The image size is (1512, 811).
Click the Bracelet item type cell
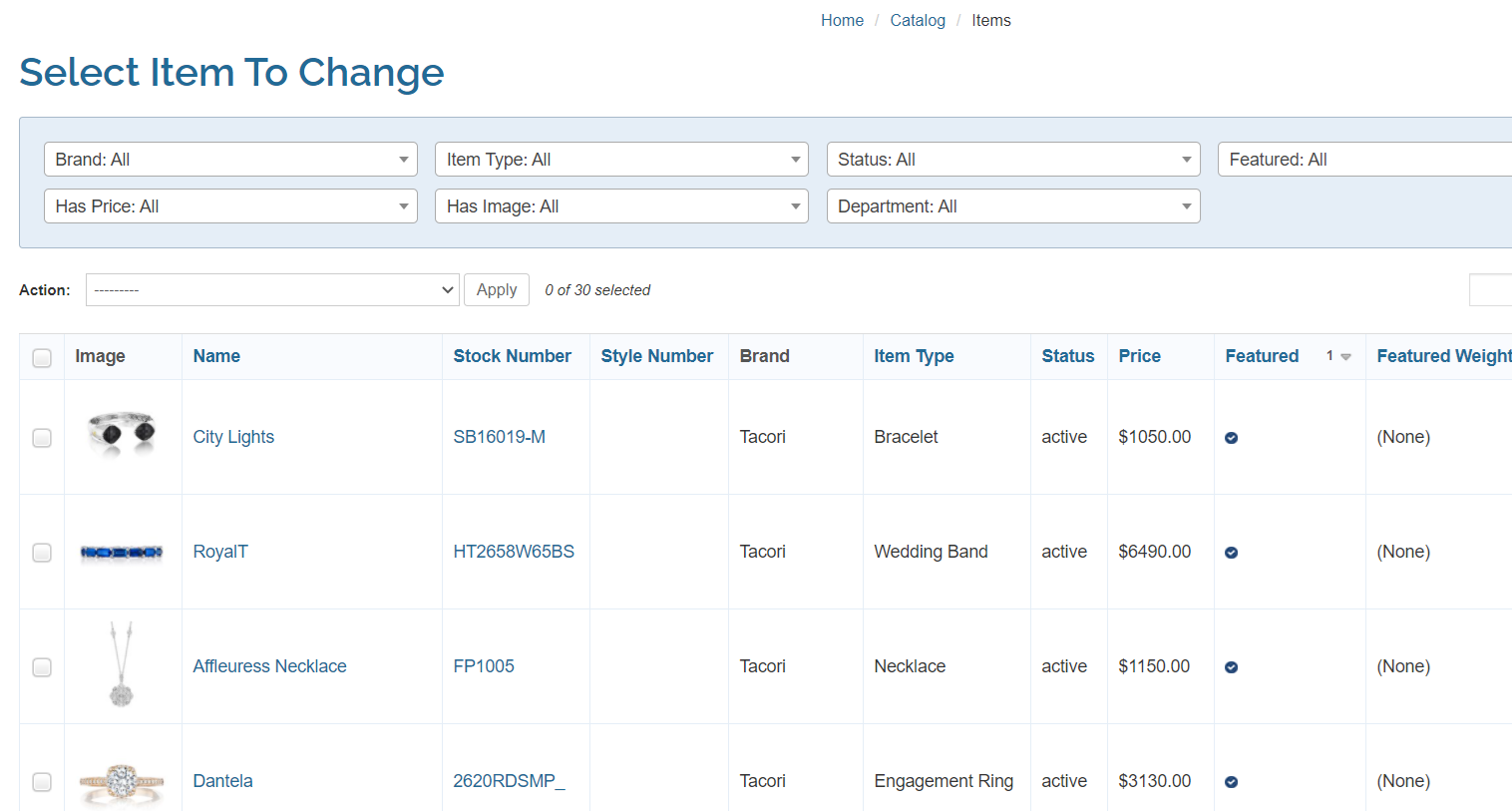pos(906,437)
